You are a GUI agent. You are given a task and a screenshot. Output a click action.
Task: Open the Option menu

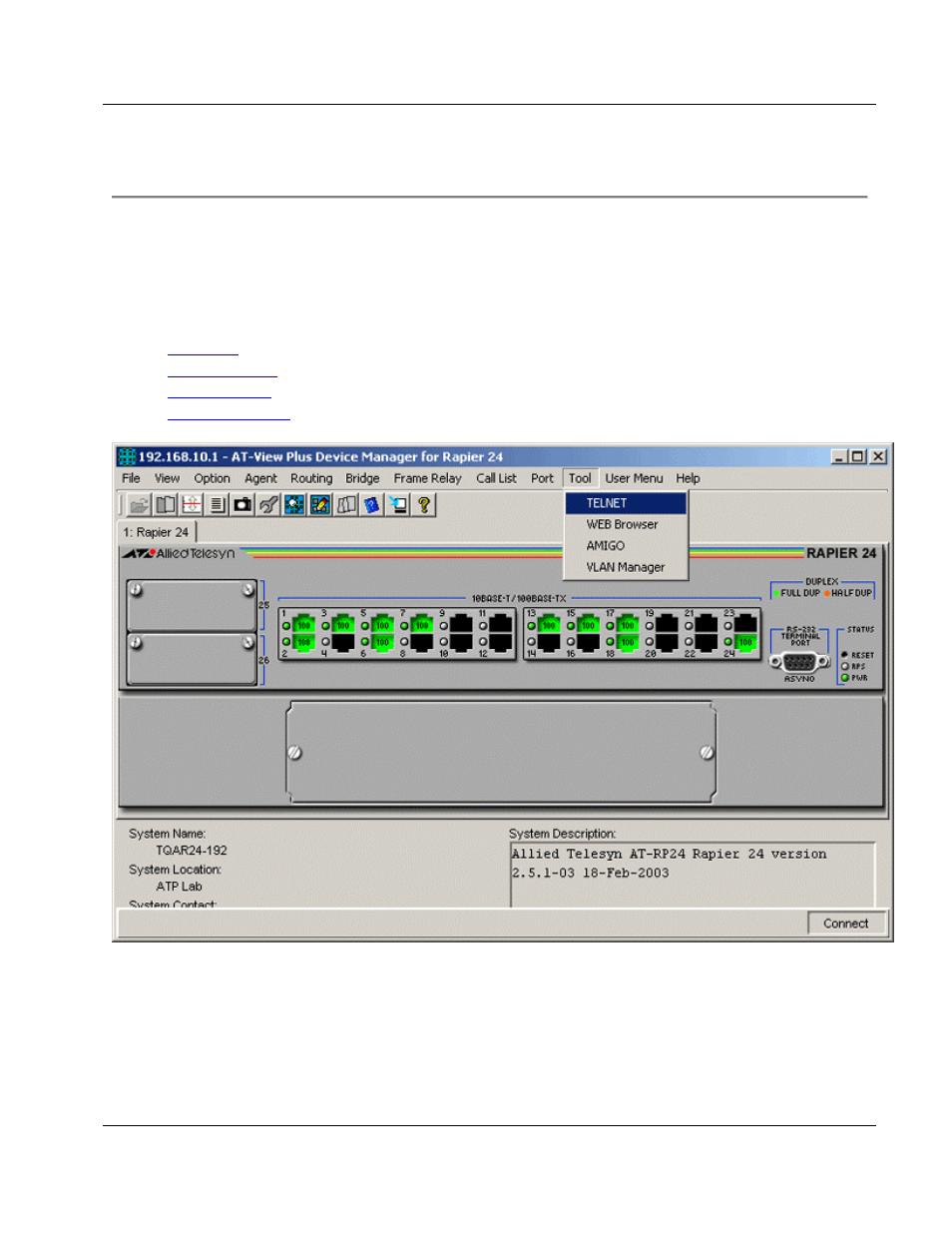click(x=213, y=478)
